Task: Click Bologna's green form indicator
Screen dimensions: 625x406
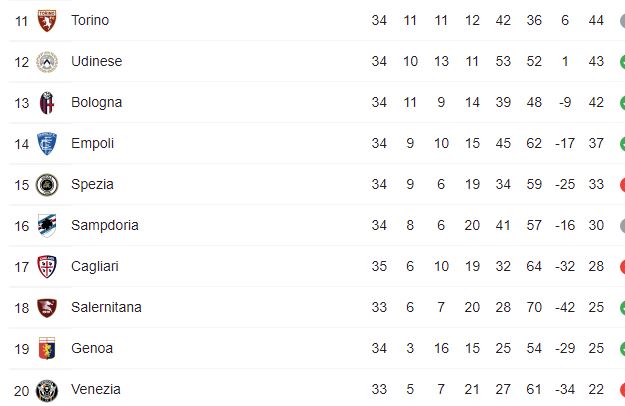Action: tap(621, 102)
